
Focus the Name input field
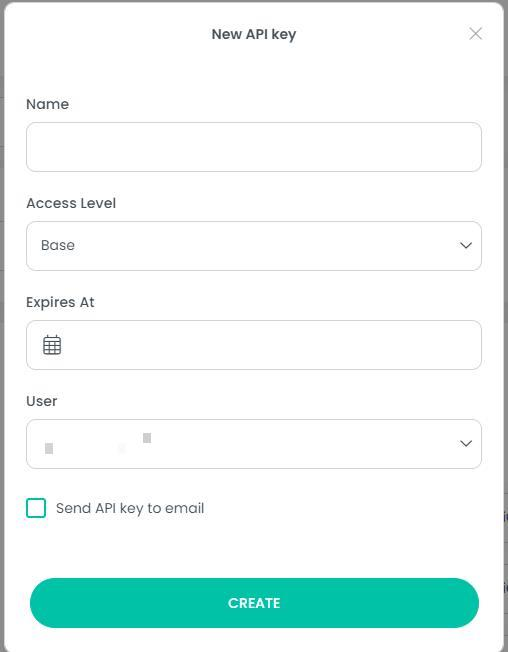click(254, 147)
